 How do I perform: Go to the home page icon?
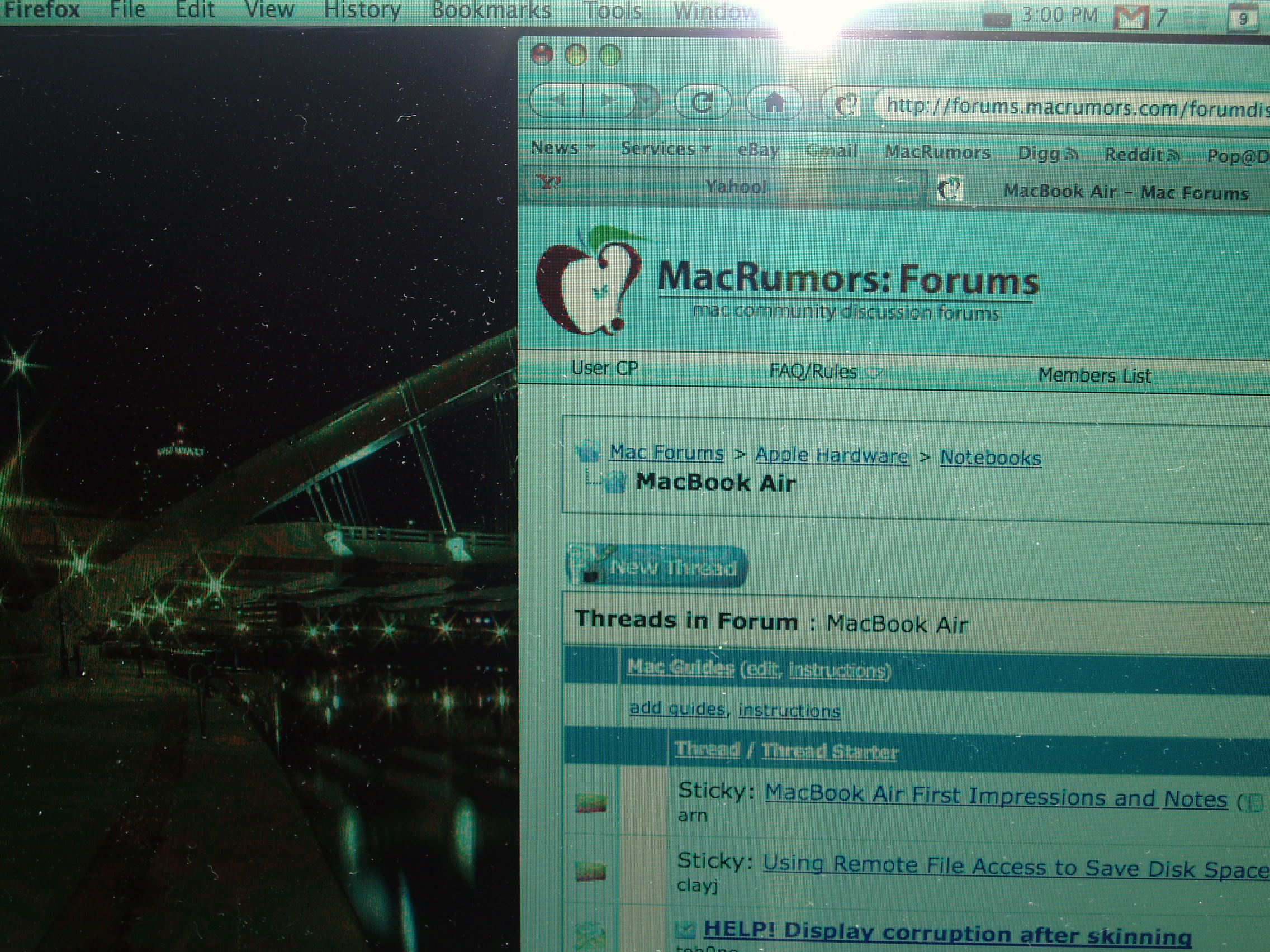pyautogui.click(x=774, y=103)
